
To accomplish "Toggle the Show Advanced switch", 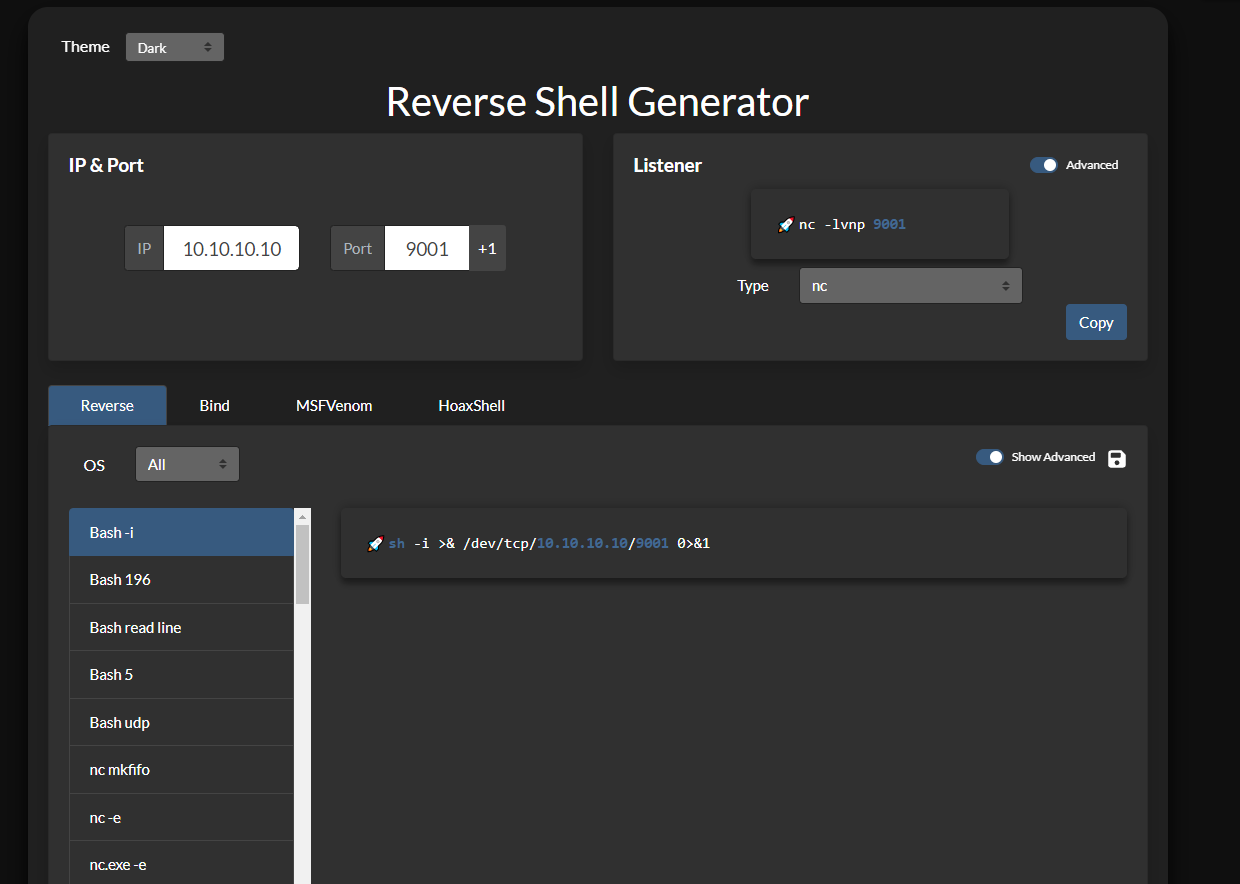I will (990, 457).
